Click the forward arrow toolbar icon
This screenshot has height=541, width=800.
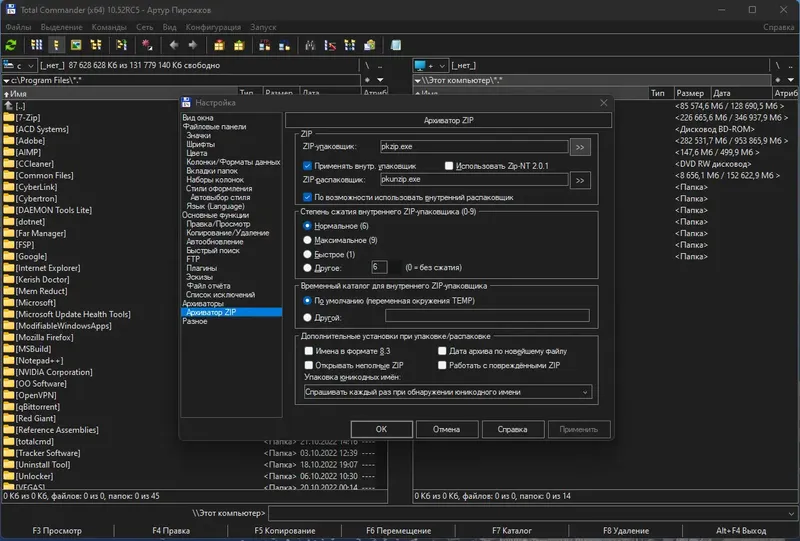[x=191, y=45]
